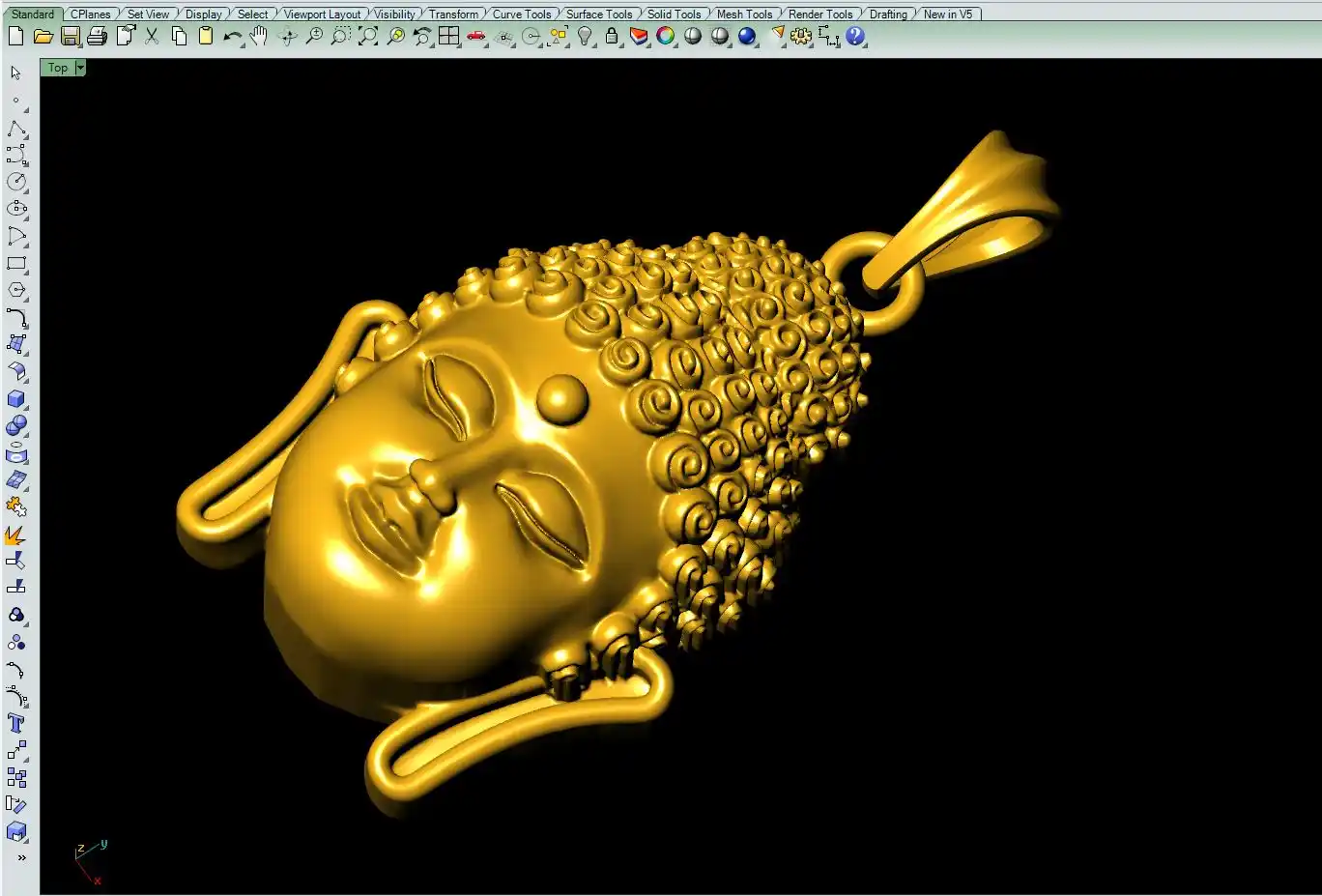The image size is (1322, 896).
Task: Select the Box solid tool
Action: click(16, 399)
